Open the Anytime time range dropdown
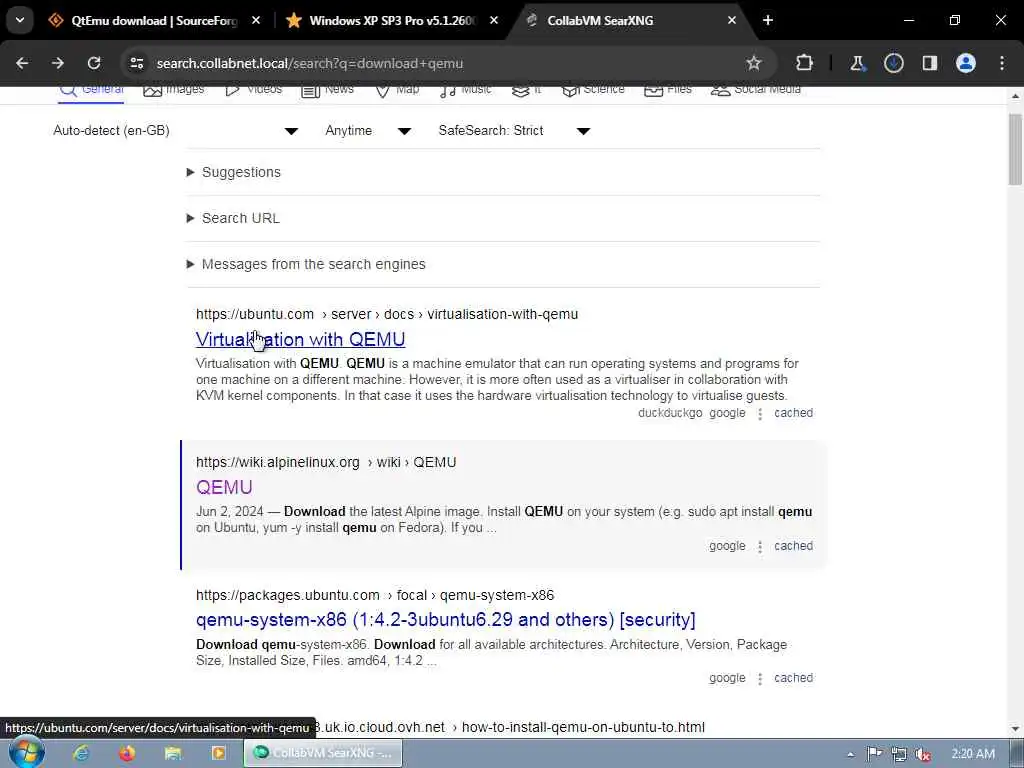Screen dimensions: 1024x768 [x=368, y=131]
